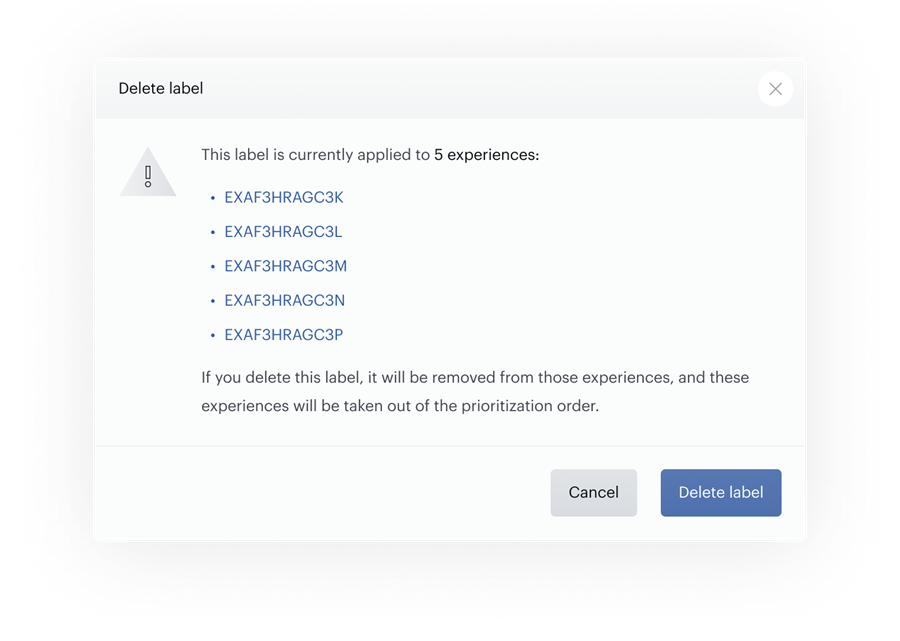
Task: Open experience link EXAF3HRAGC3N
Action: [284, 301]
